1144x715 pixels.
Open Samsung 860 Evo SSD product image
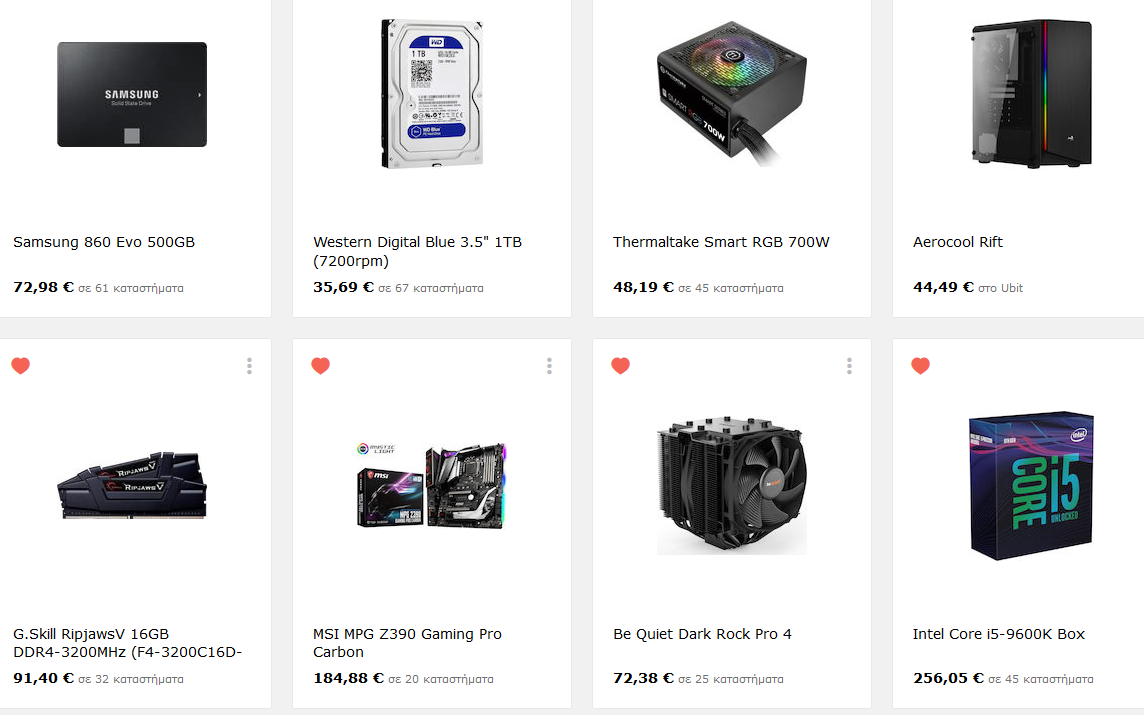pos(132,94)
